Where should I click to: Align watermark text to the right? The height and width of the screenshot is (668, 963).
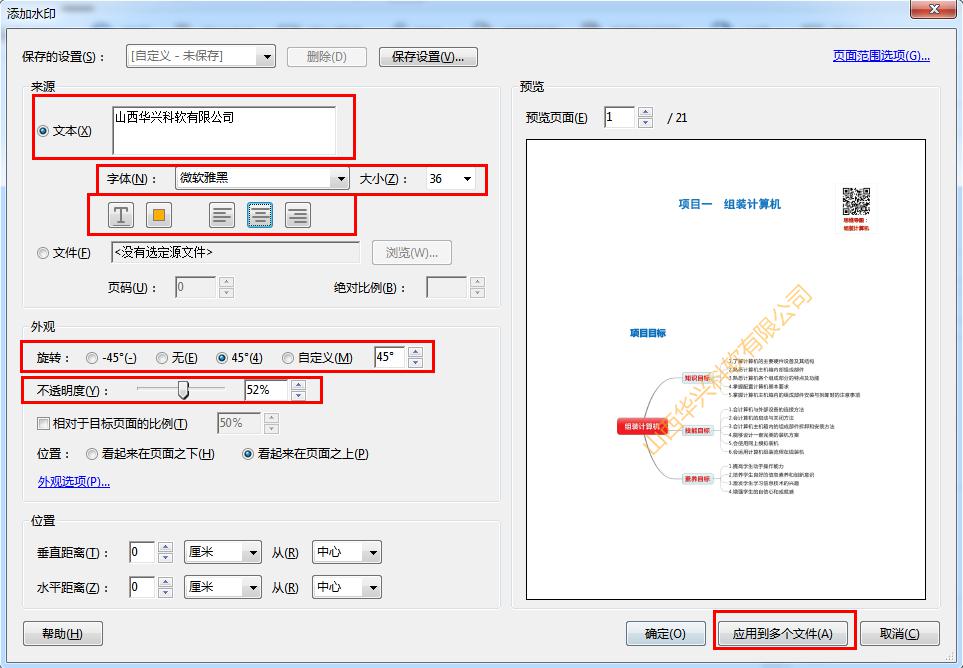pos(297,215)
